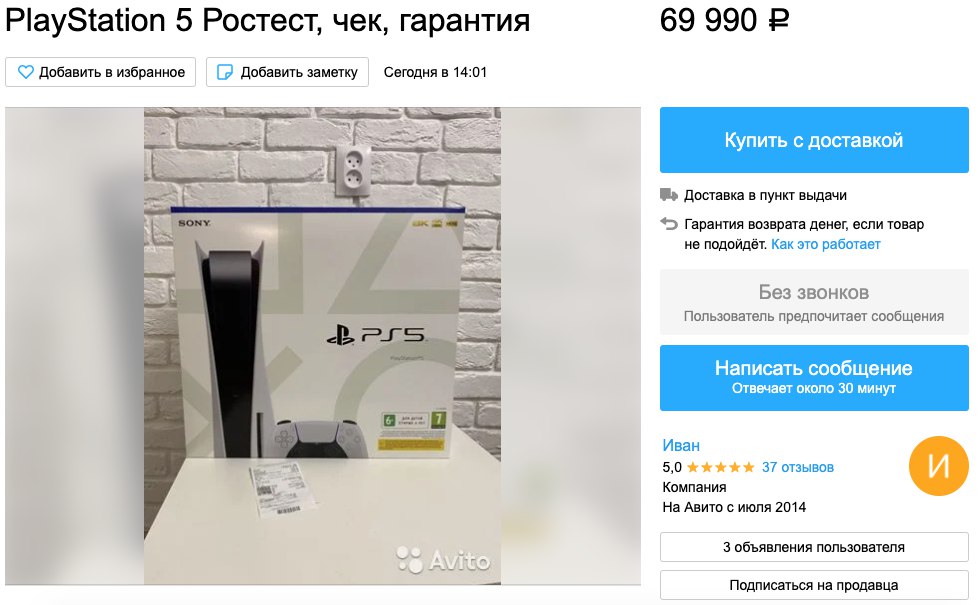This screenshot has height=605, width=979.
Task: Open Как это работает link
Action: (825, 244)
